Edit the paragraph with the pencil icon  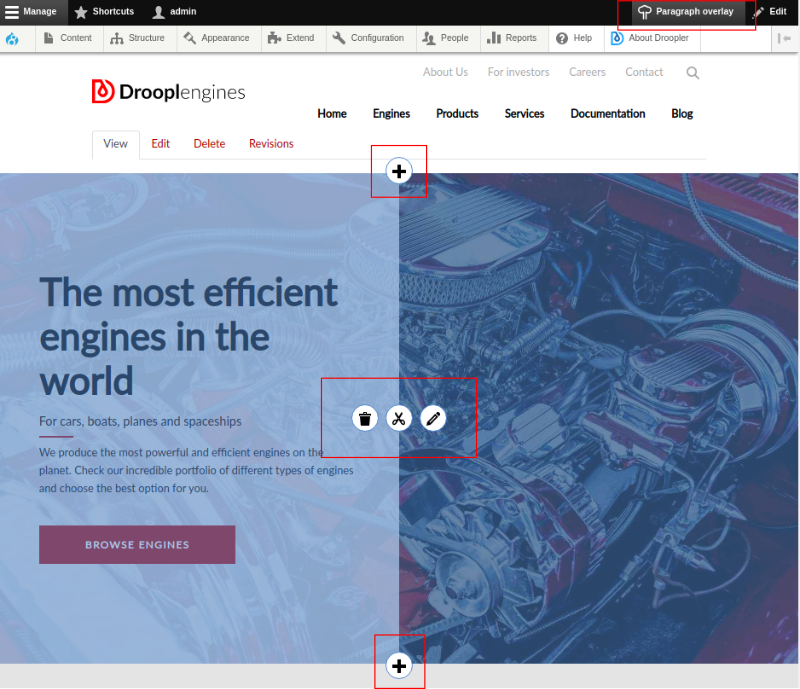click(x=432, y=418)
